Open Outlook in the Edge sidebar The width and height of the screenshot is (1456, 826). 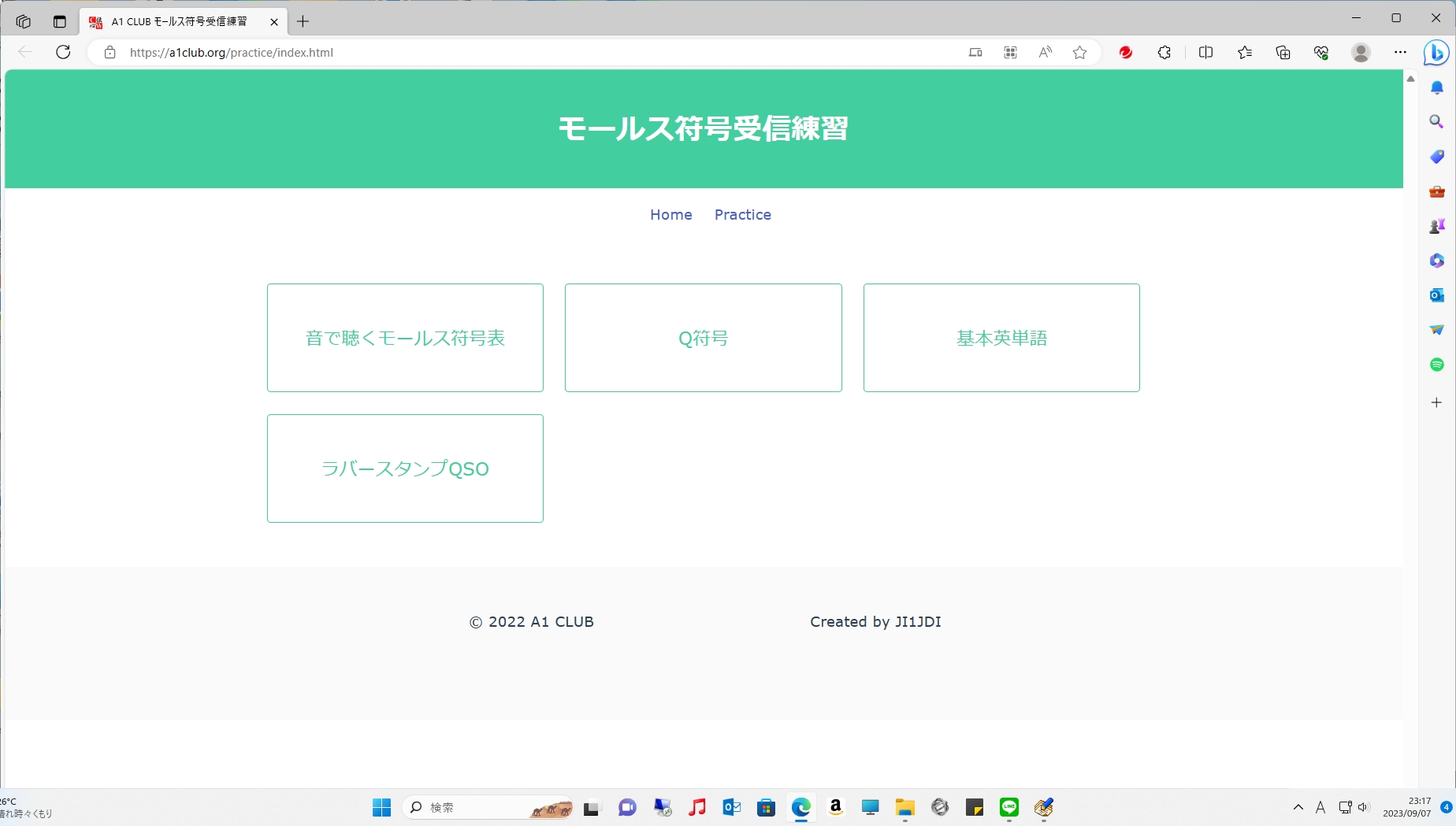[x=1437, y=295]
